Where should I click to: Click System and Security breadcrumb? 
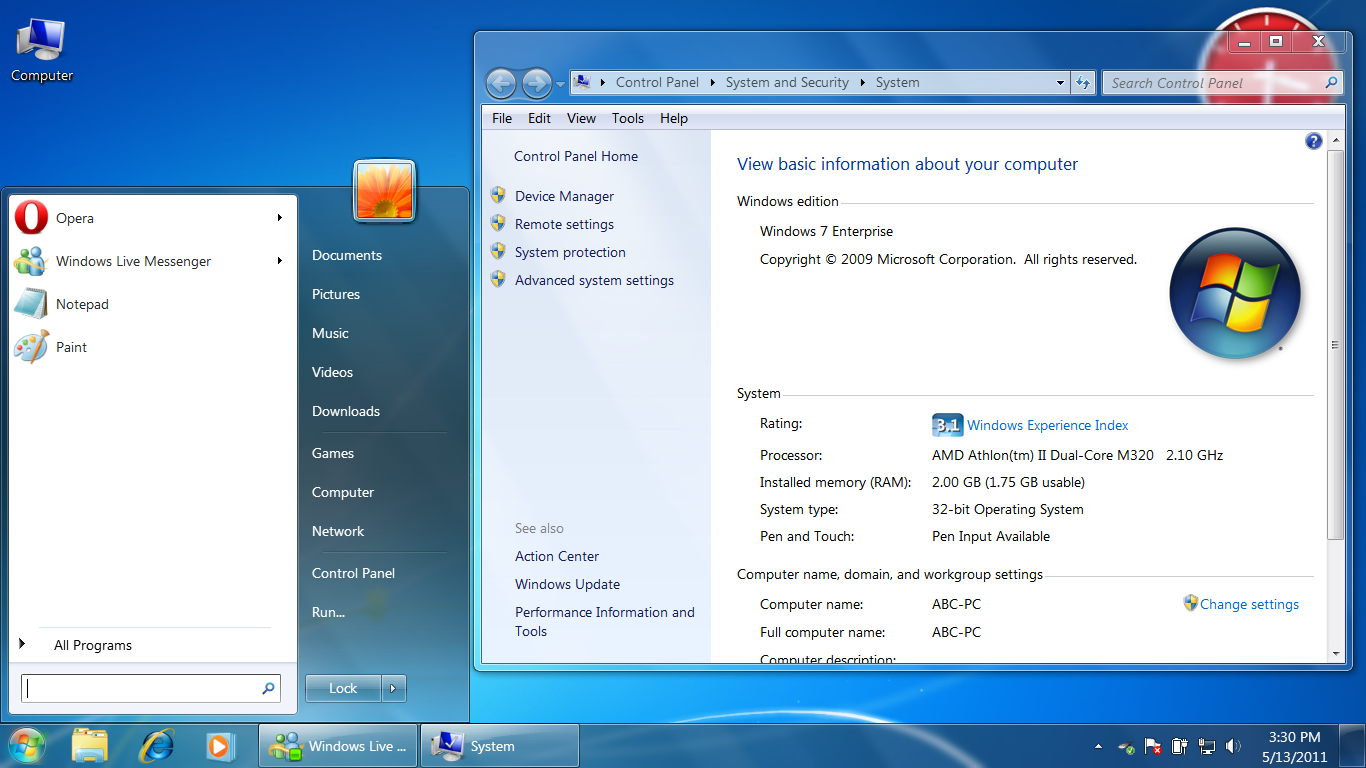click(x=787, y=83)
